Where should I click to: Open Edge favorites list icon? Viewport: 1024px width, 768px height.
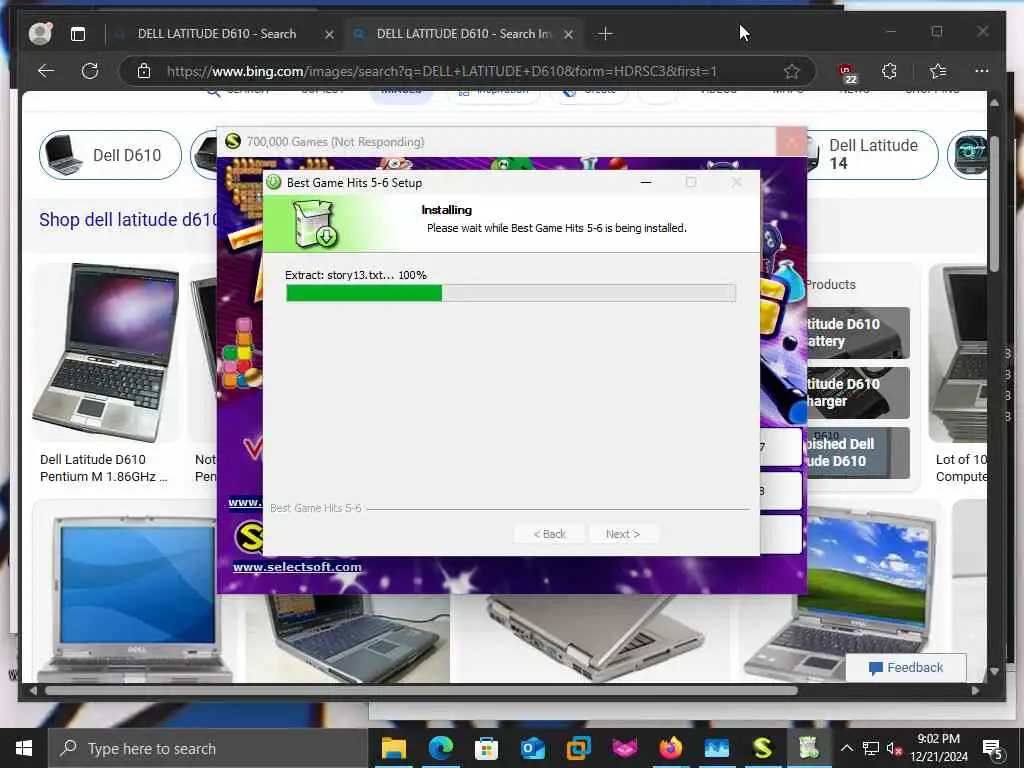937,71
